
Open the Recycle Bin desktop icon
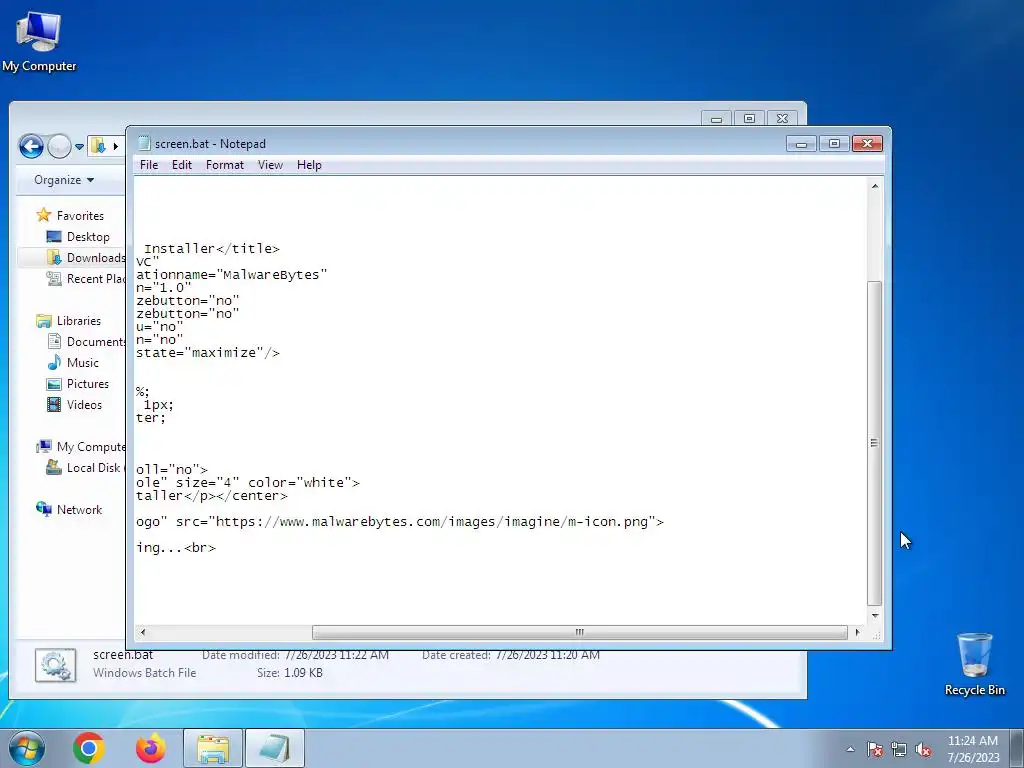[974, 664]
